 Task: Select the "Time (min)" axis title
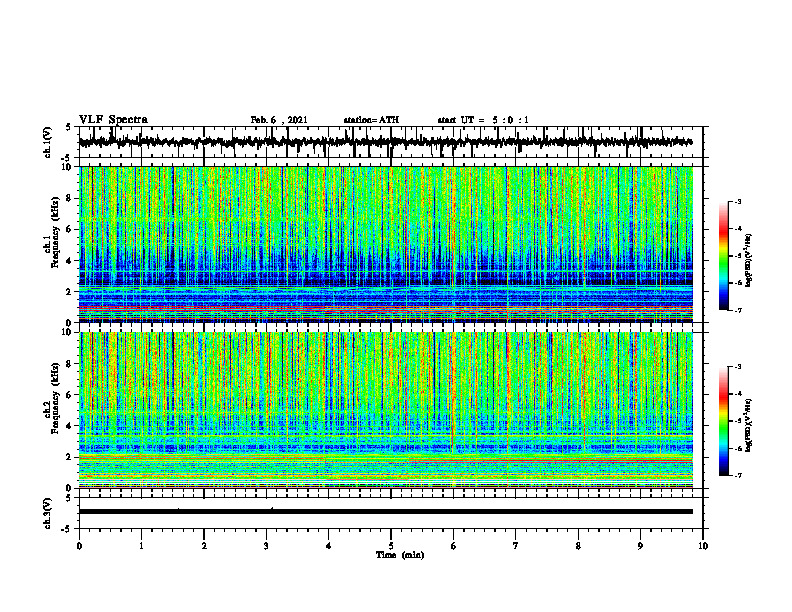(400, 555)
